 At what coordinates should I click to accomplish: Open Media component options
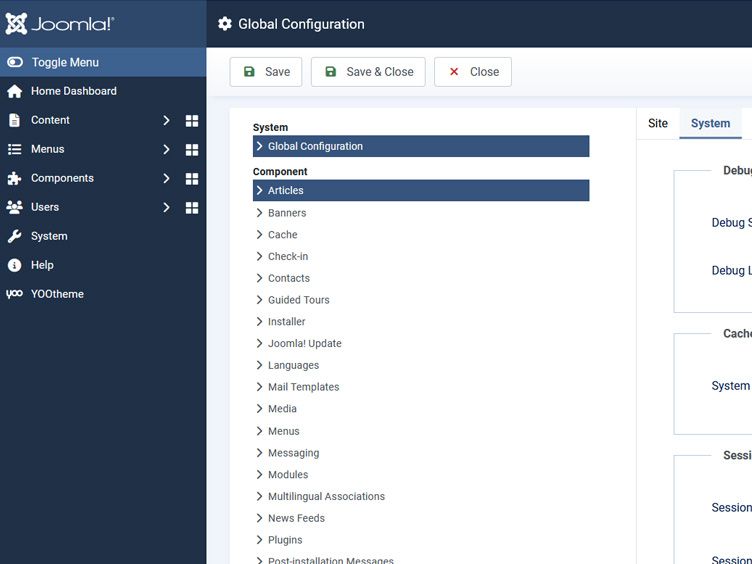pos(282,409)
